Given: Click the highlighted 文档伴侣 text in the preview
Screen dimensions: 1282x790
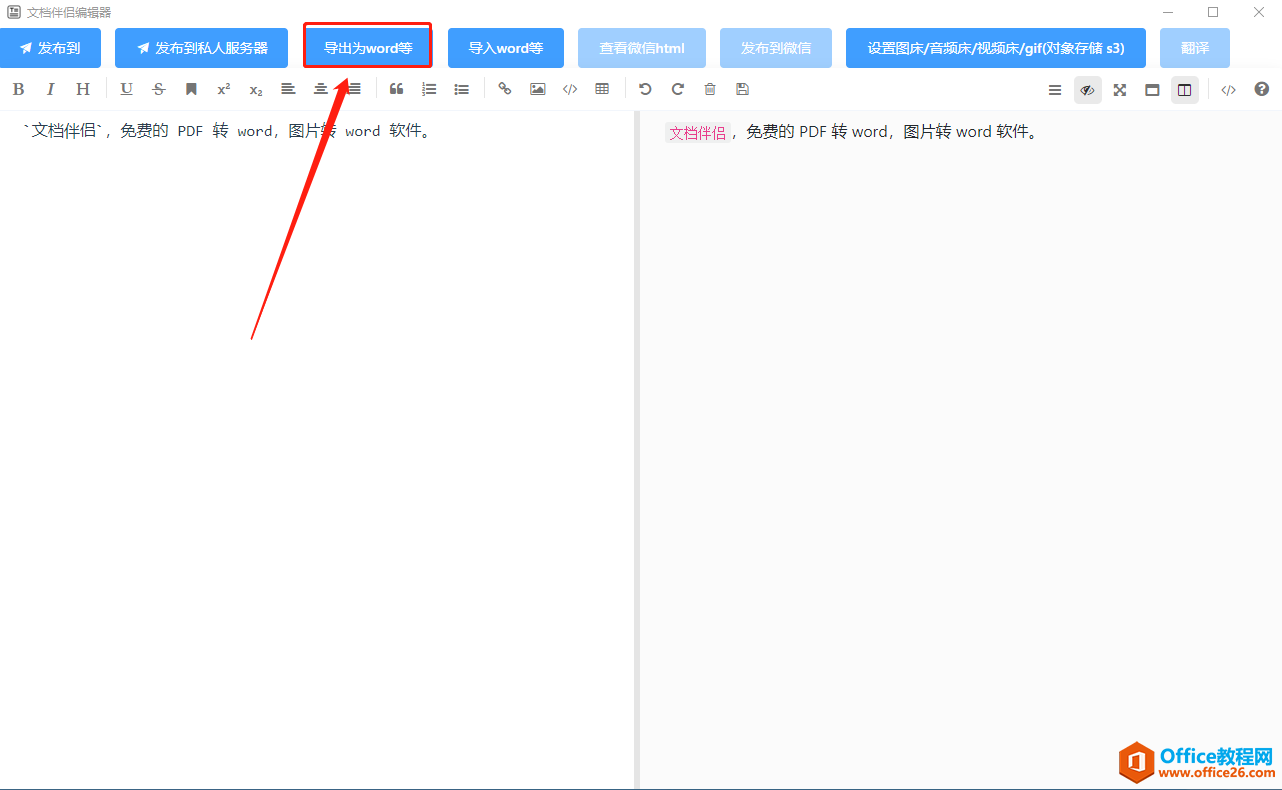Looking at the screenshot, I should 698,133.
